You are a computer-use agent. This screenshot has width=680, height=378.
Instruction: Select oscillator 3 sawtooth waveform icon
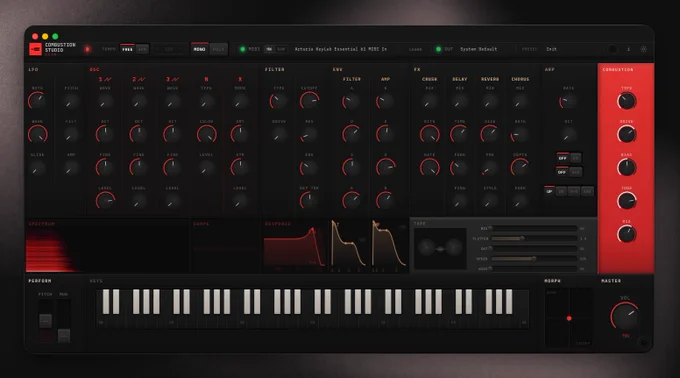[x=175, y=79]
